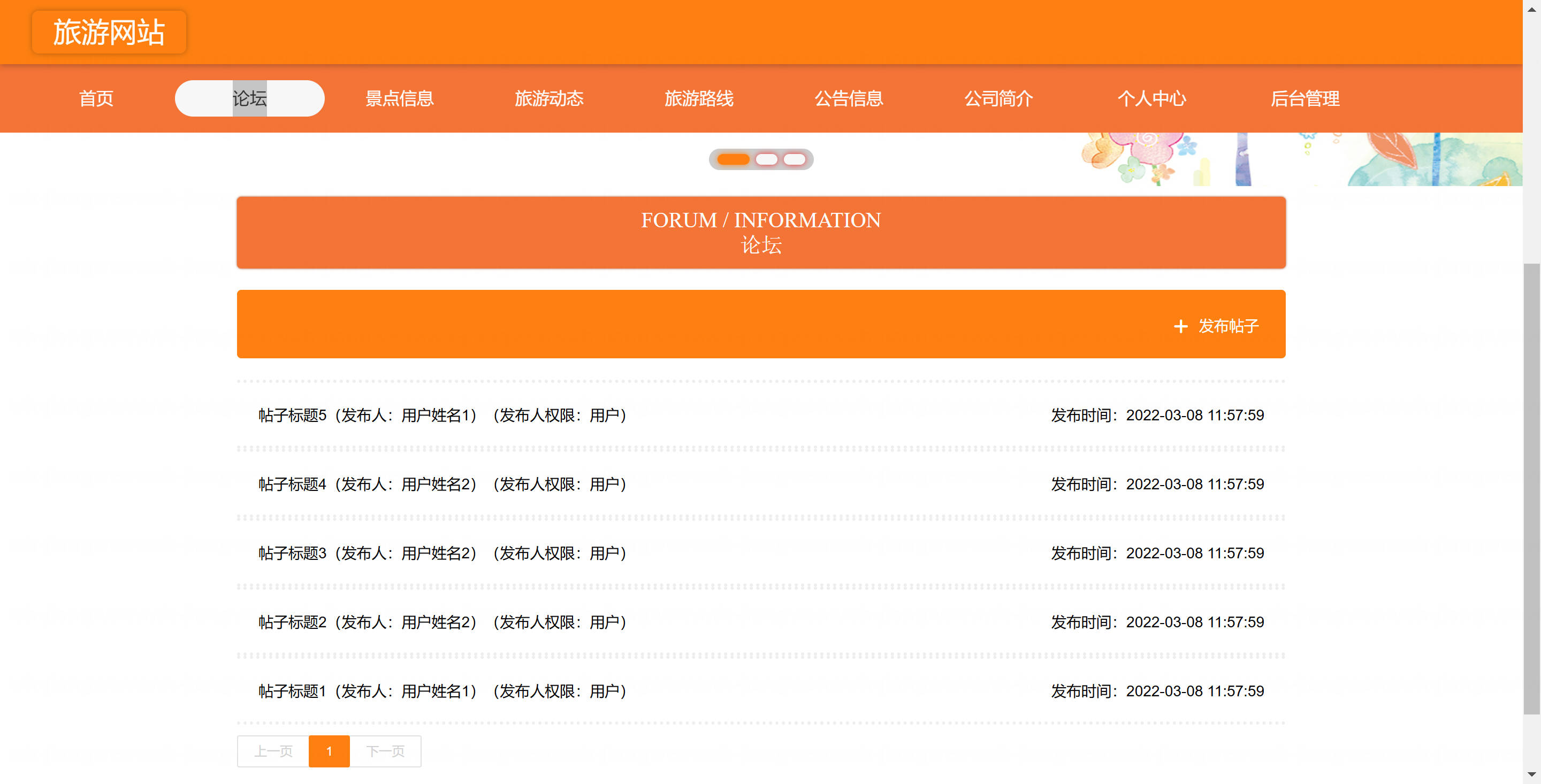Open the 公司简介 page
The width and height of the screenshot is (1541, 784).
pyautogui.click(x=998, y=99)
